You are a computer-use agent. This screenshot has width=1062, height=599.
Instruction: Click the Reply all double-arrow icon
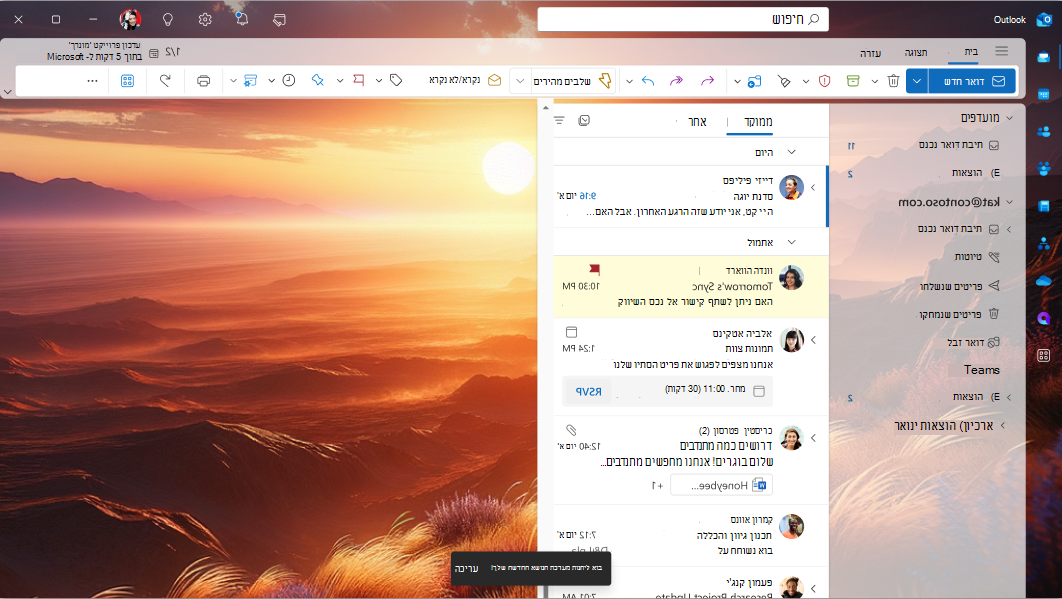(x=677, y=81)
